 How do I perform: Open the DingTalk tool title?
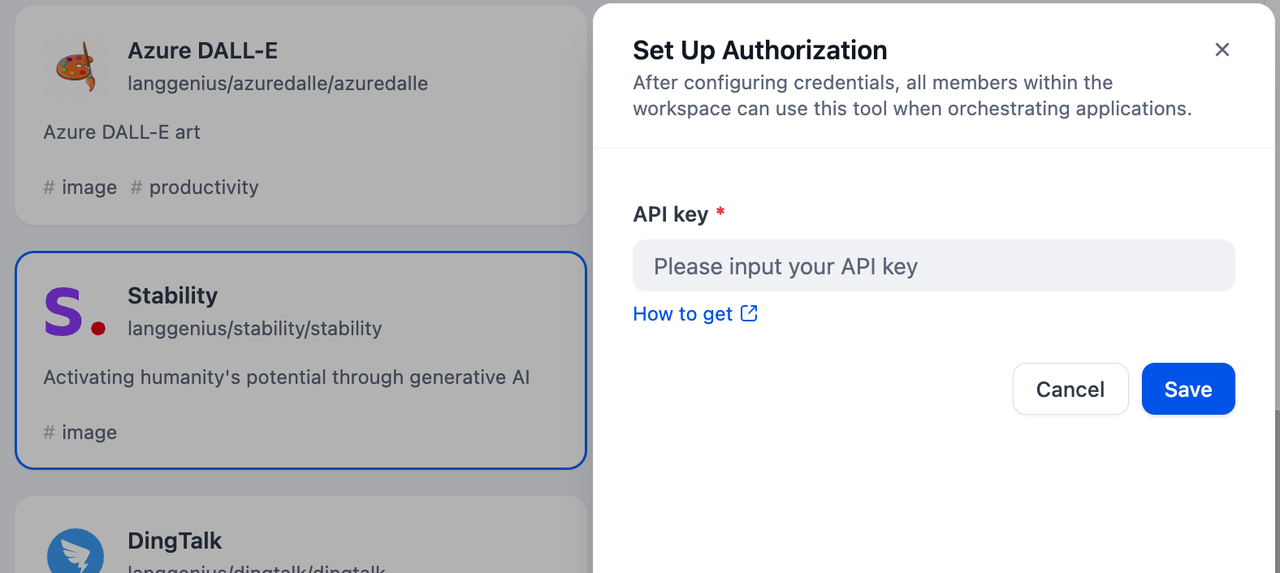[174, 541]
